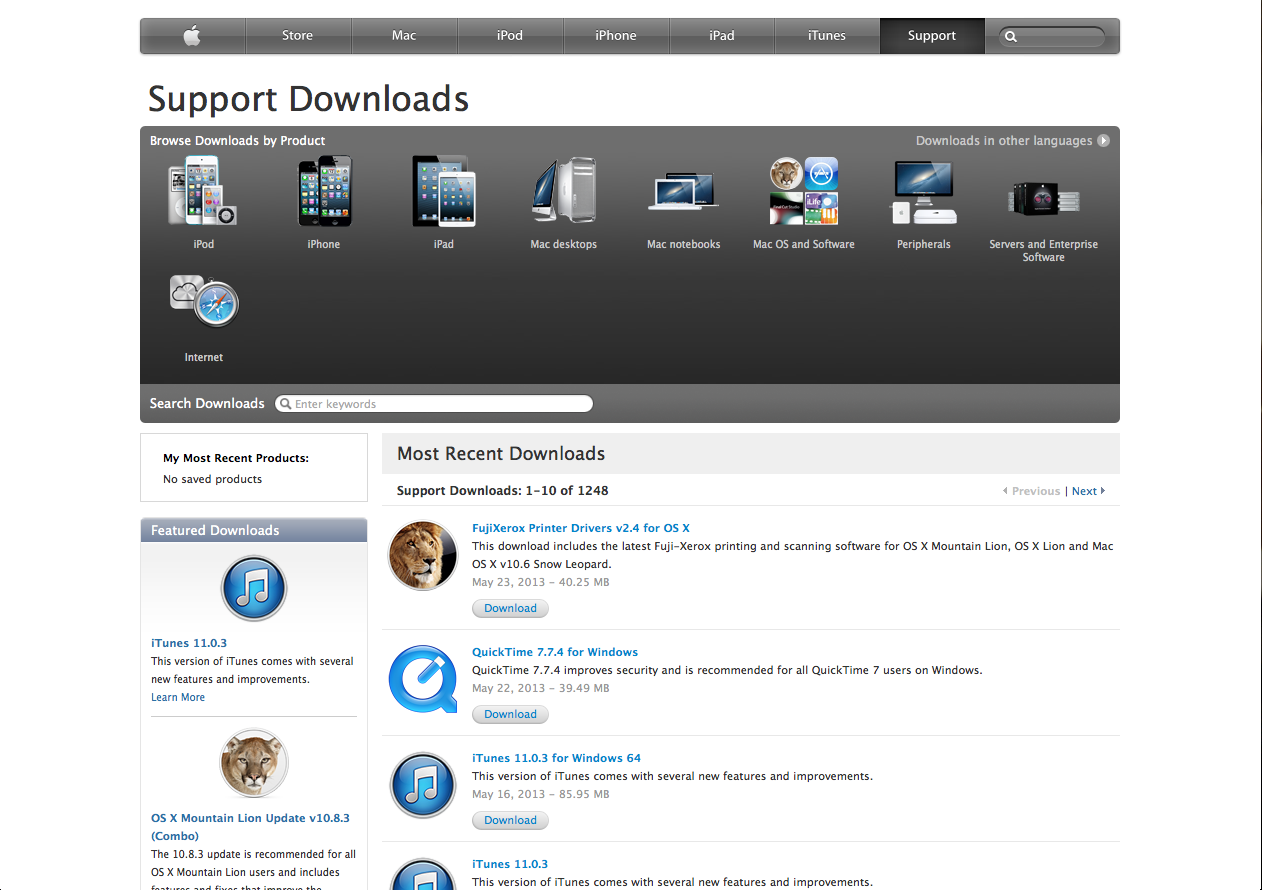
Task: Click 'May 16, 2013 – 85.95 MB' text
Action: pos(541,794)
